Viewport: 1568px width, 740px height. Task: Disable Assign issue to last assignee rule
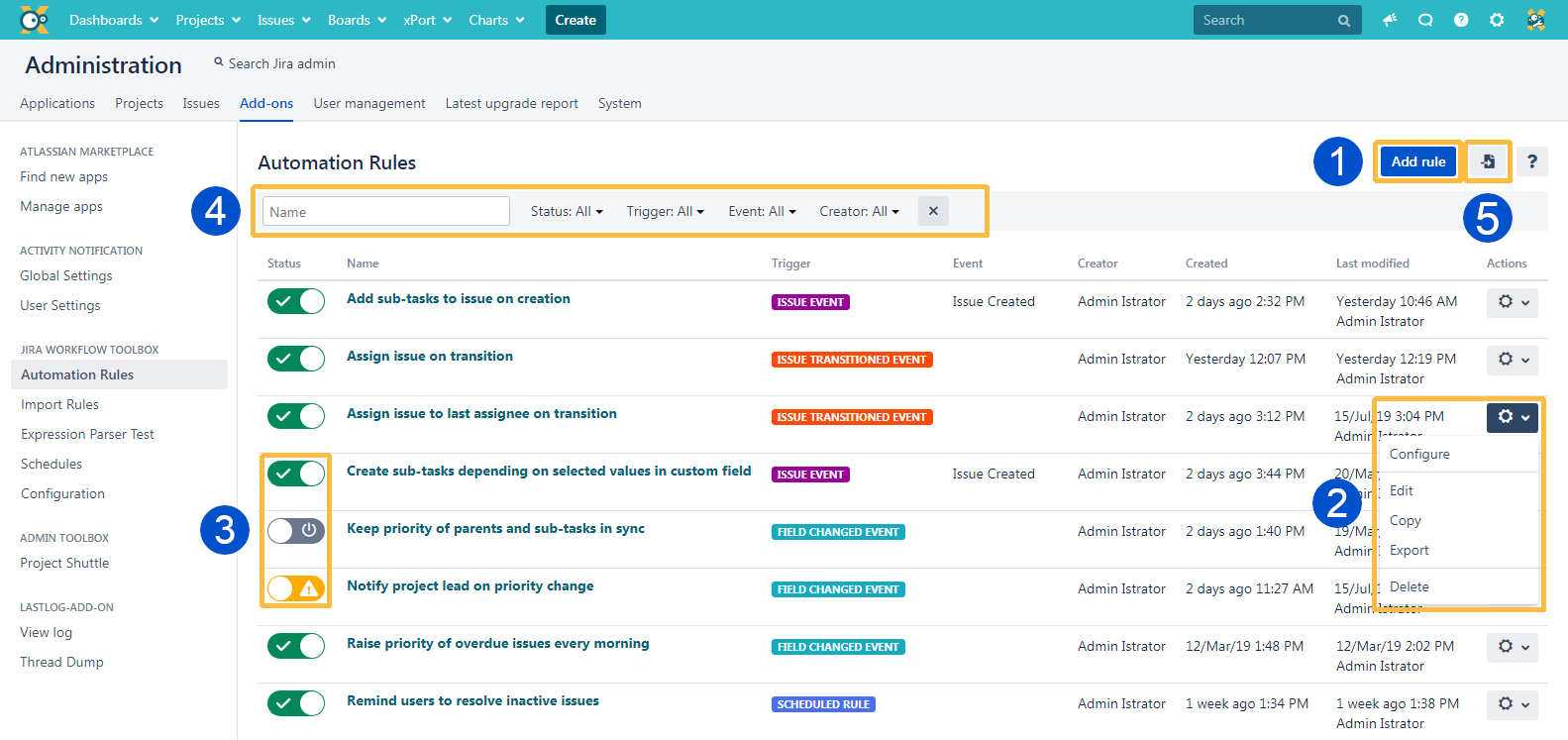point(296,416)
